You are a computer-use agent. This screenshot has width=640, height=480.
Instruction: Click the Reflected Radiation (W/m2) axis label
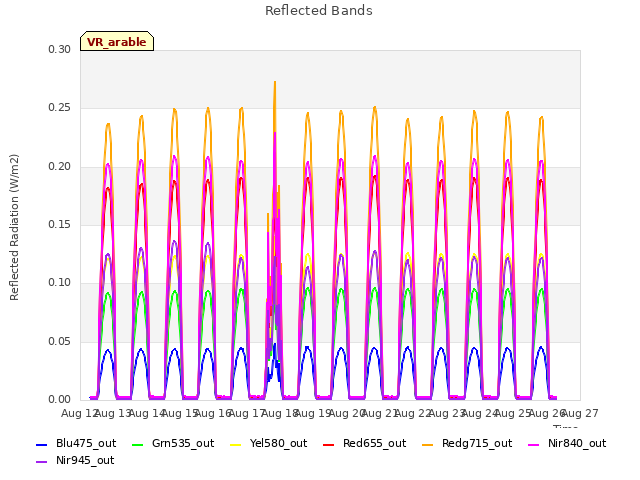[14, 227]
